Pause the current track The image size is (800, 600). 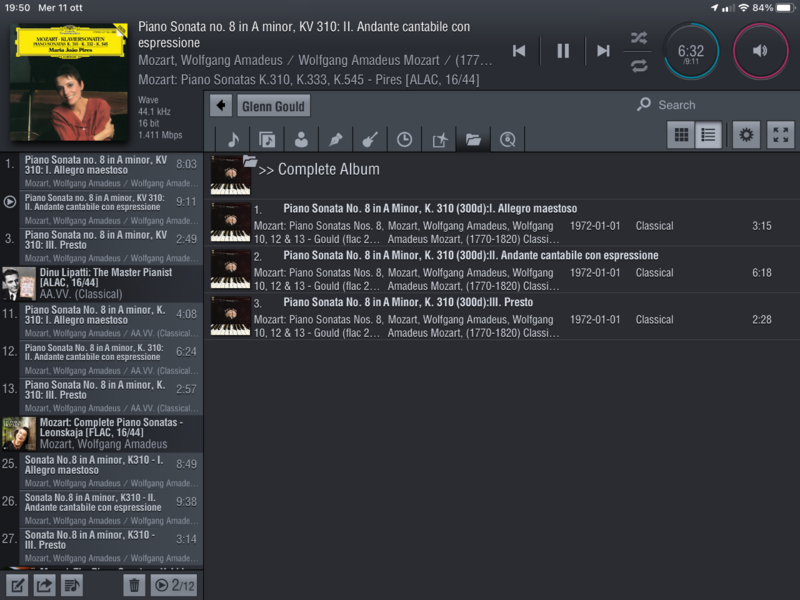tap(563, 51)
